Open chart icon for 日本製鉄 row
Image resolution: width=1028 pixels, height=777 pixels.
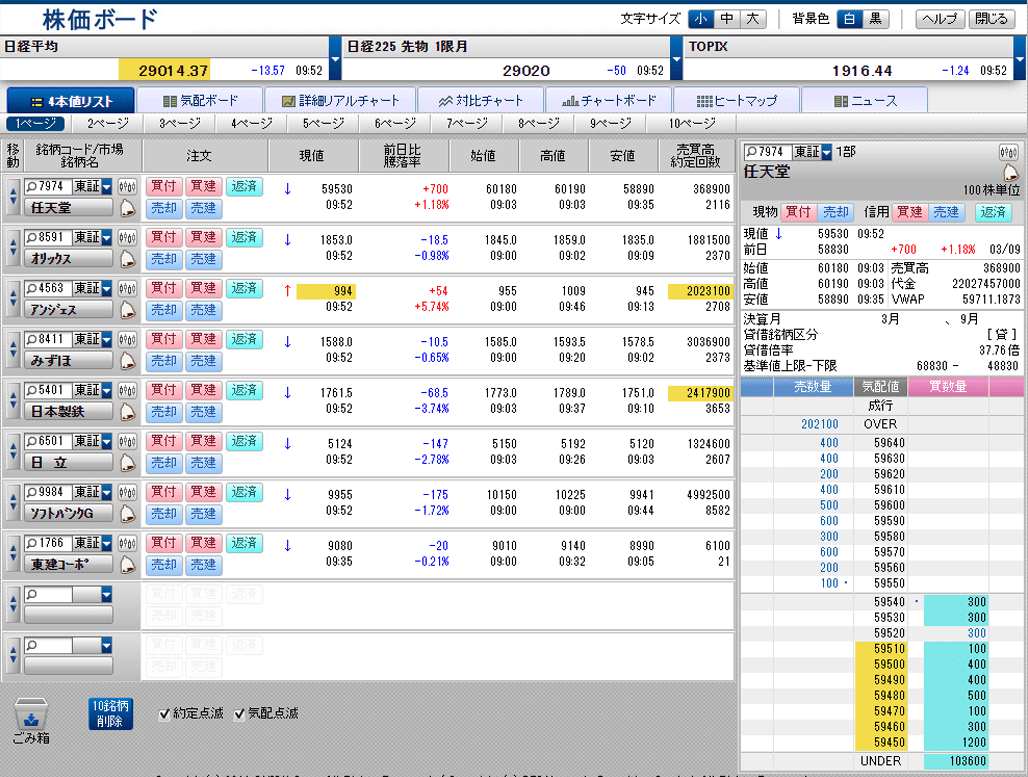[x=127, y=391]
